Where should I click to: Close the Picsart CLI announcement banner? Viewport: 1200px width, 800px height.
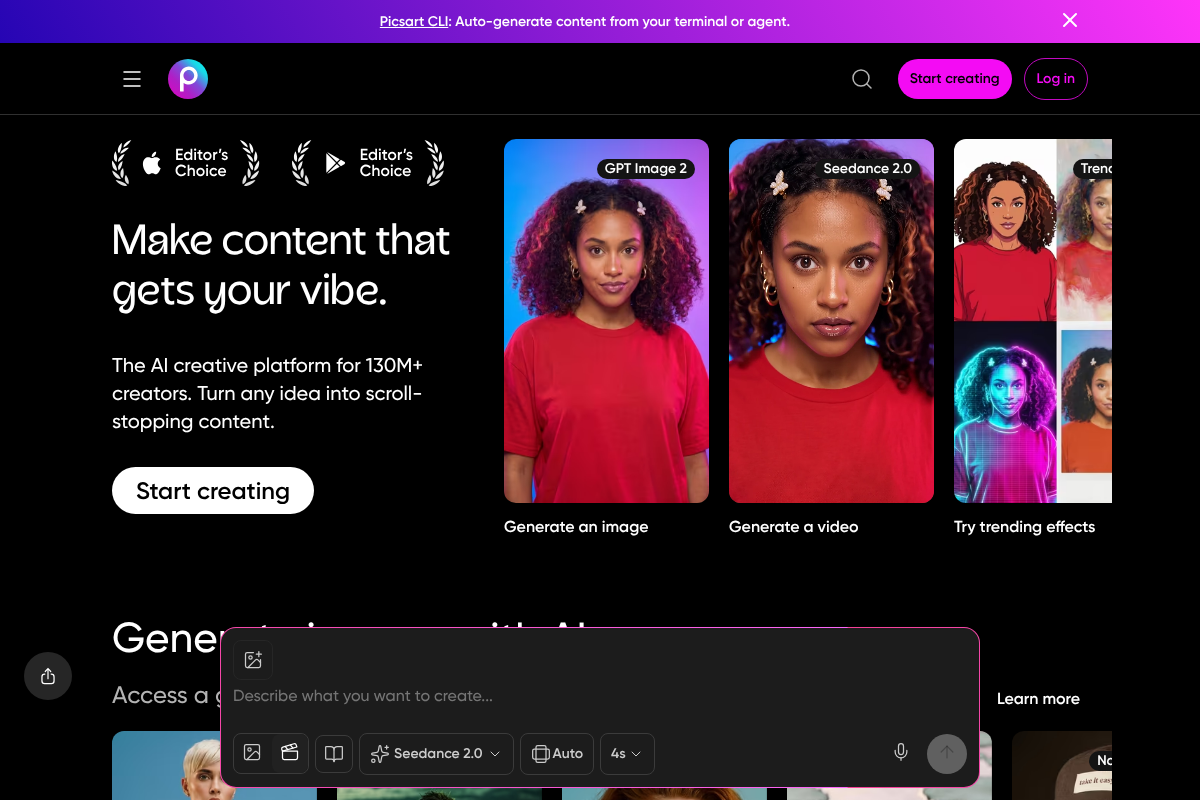(1070, 20)
